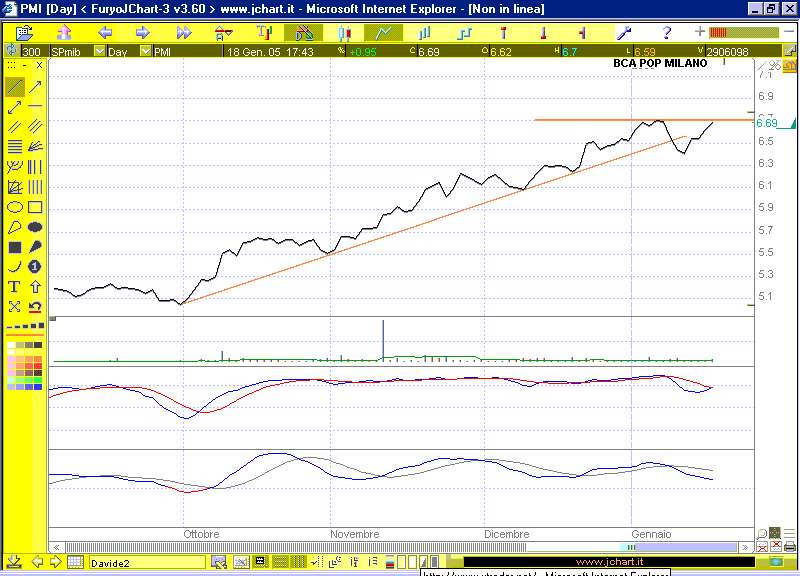Switch to line chart type
This screenshot has height=576, width=800.
(x=383, y=33)
